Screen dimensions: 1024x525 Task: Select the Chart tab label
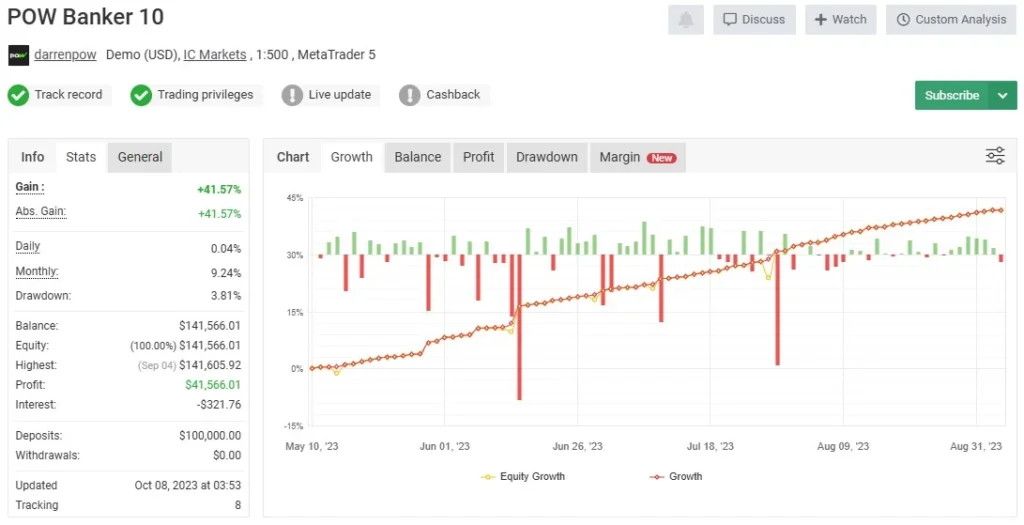(293, 157)
